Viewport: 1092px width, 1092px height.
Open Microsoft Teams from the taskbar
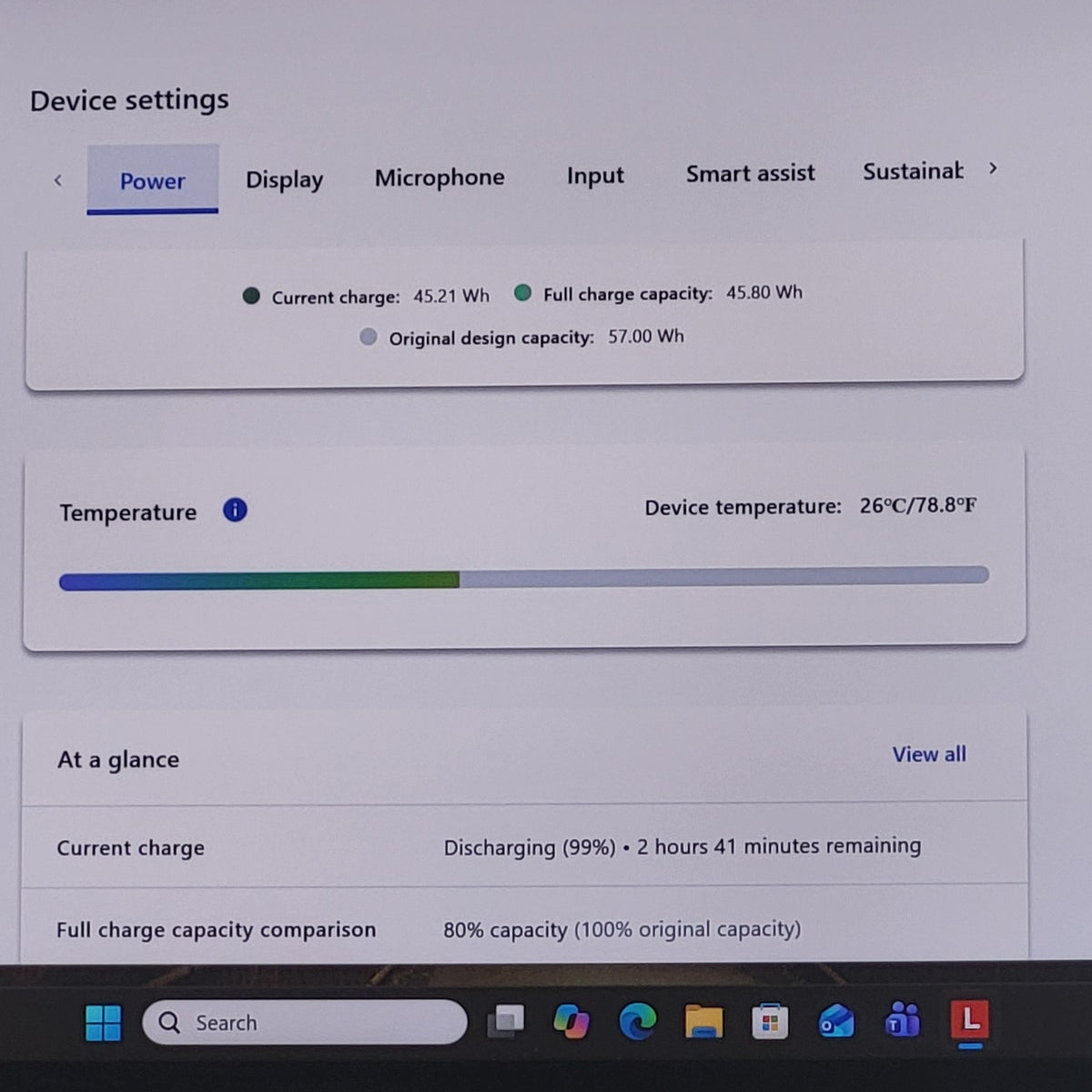[x=903, y=1021]
